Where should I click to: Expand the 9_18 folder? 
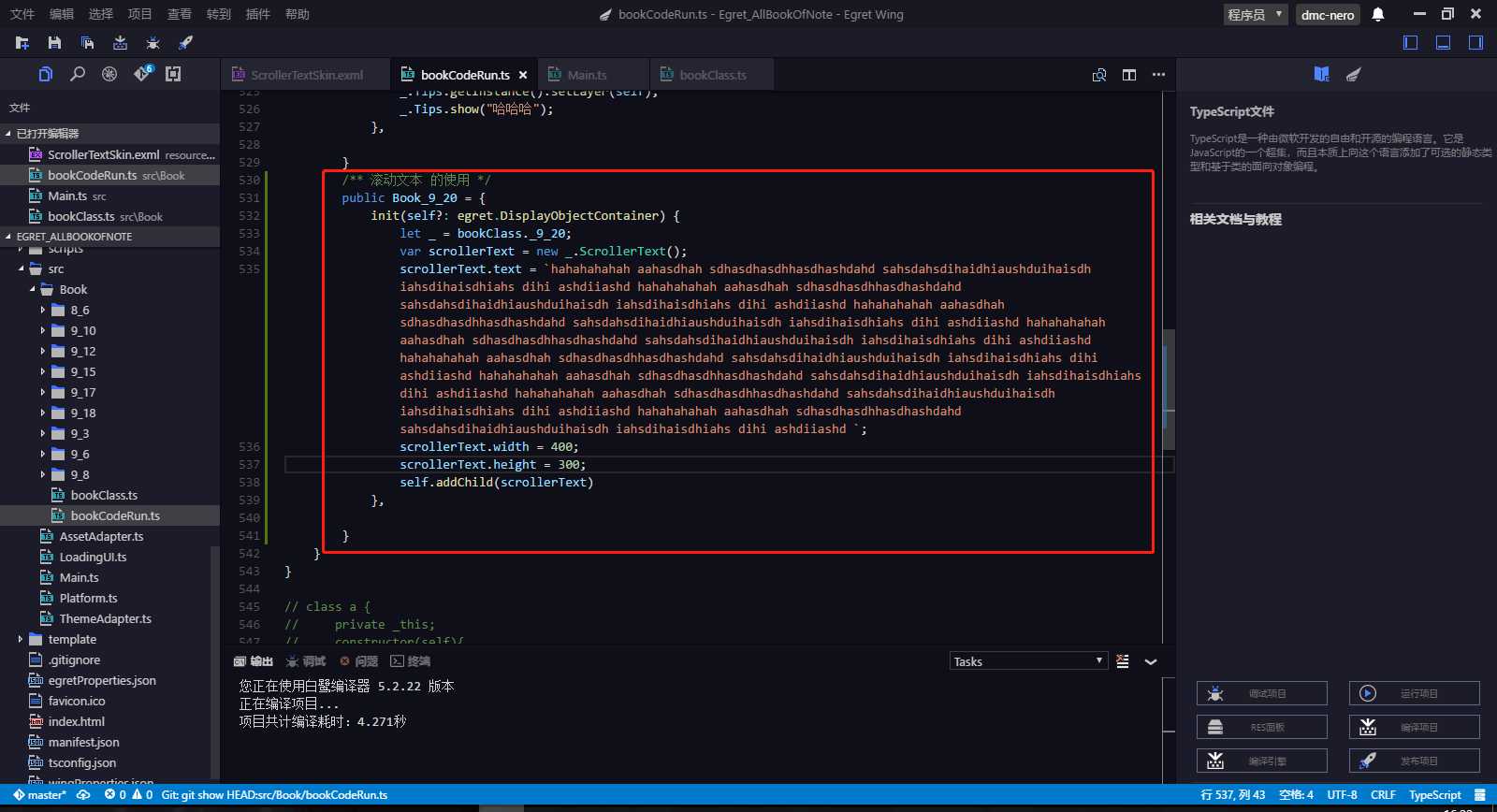click(43, 413)
